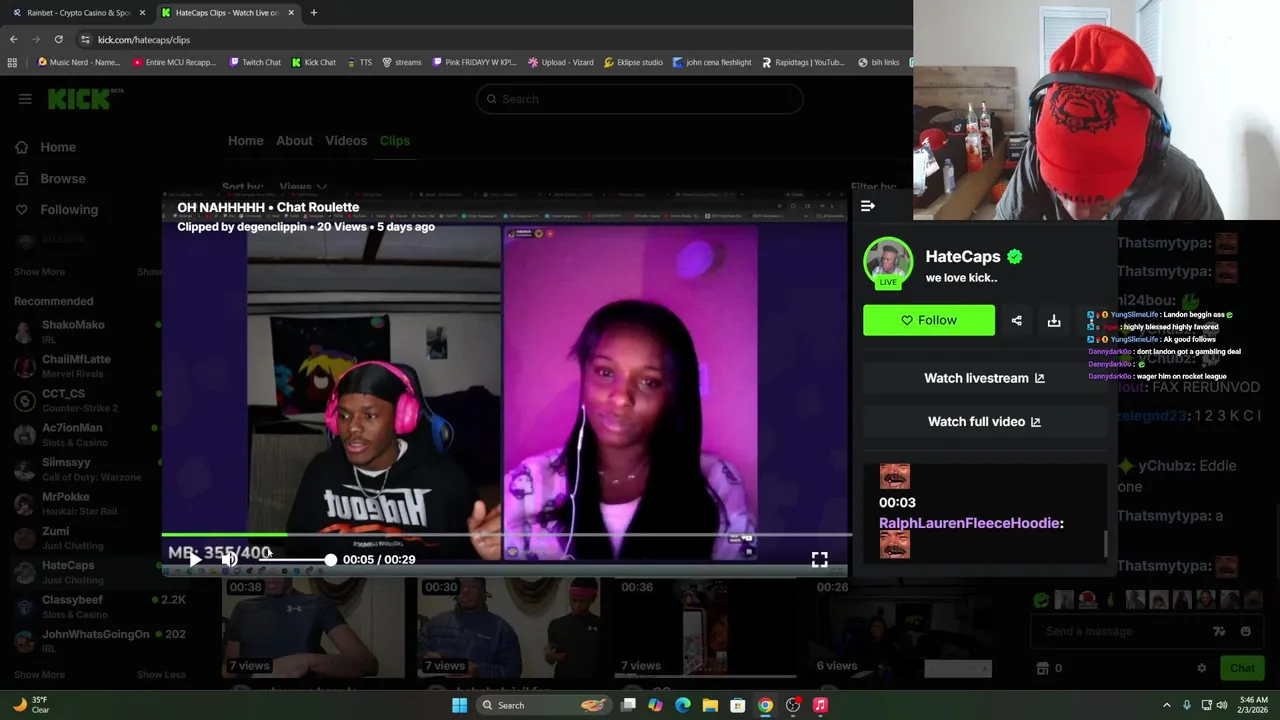Open Upload - Vizard bookmark
The height and width of the screenshot is (720, 1280).
pyautogui.click(x=560, y=62)
